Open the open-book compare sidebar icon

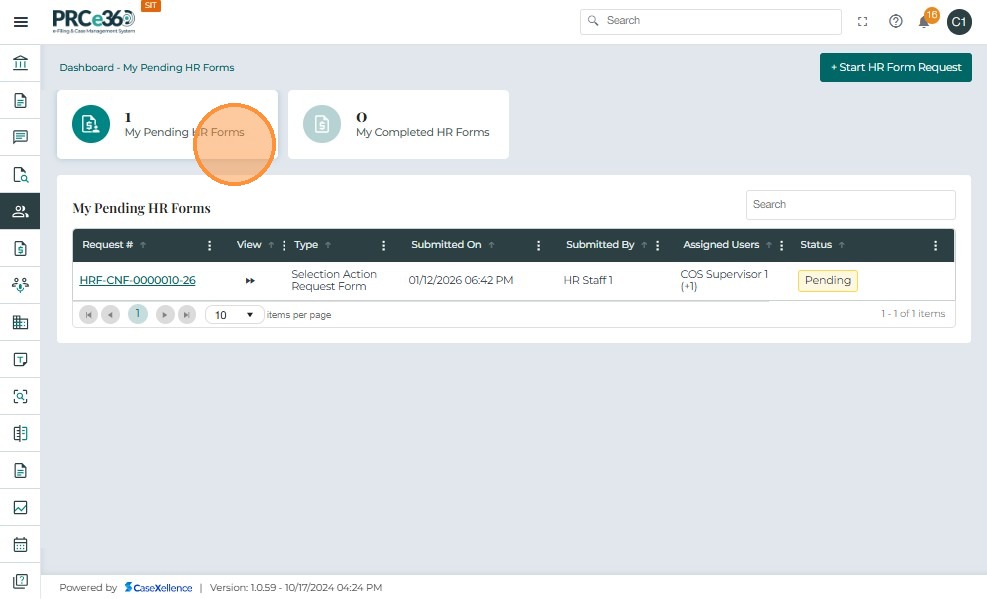pyautogui.click(x=20, y=434)
